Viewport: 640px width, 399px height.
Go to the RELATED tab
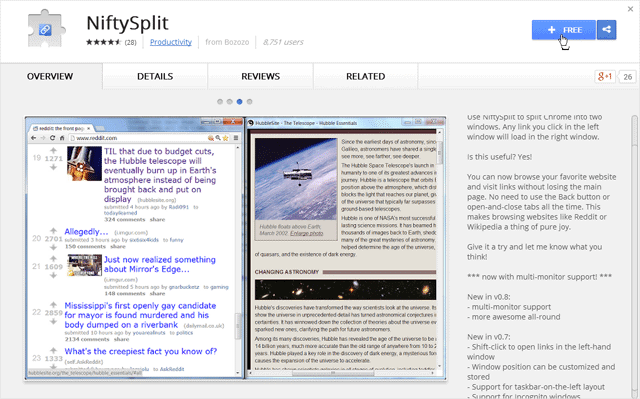pos(366,76)
